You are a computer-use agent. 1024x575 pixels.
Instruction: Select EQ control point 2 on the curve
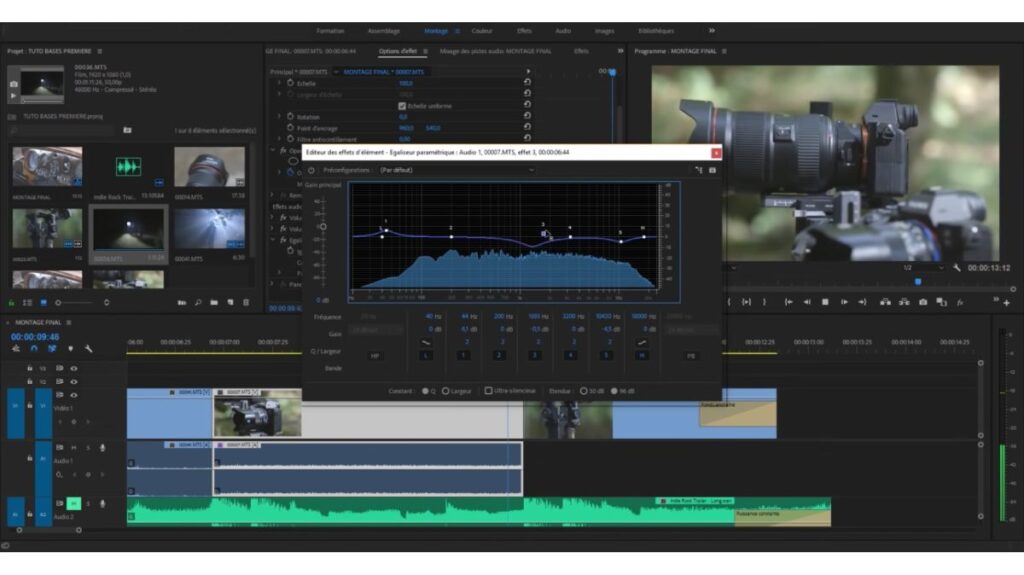point(451,236)
